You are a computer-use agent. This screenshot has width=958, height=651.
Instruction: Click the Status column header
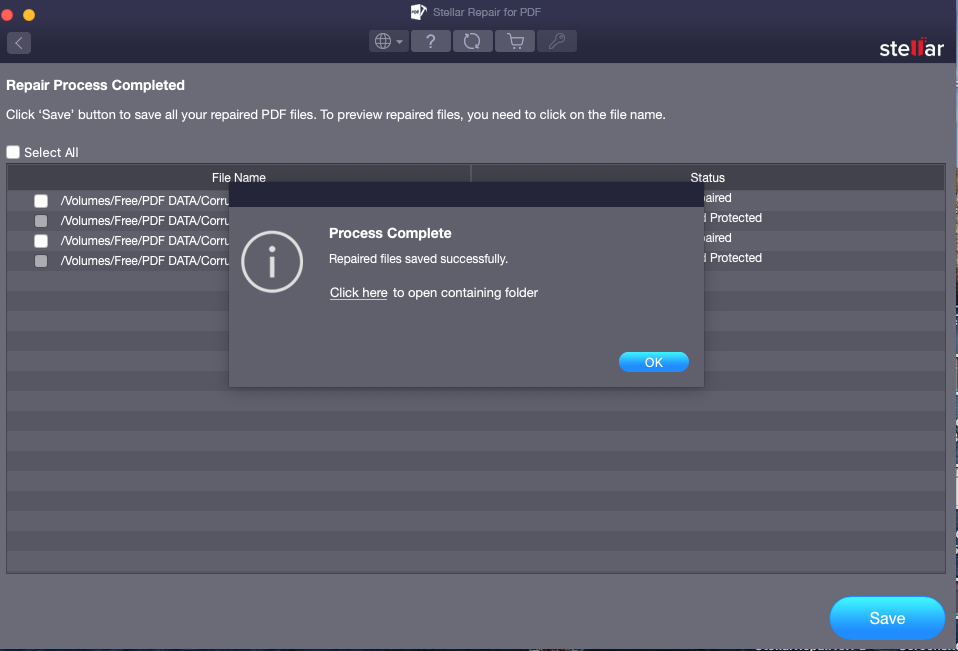707,177
